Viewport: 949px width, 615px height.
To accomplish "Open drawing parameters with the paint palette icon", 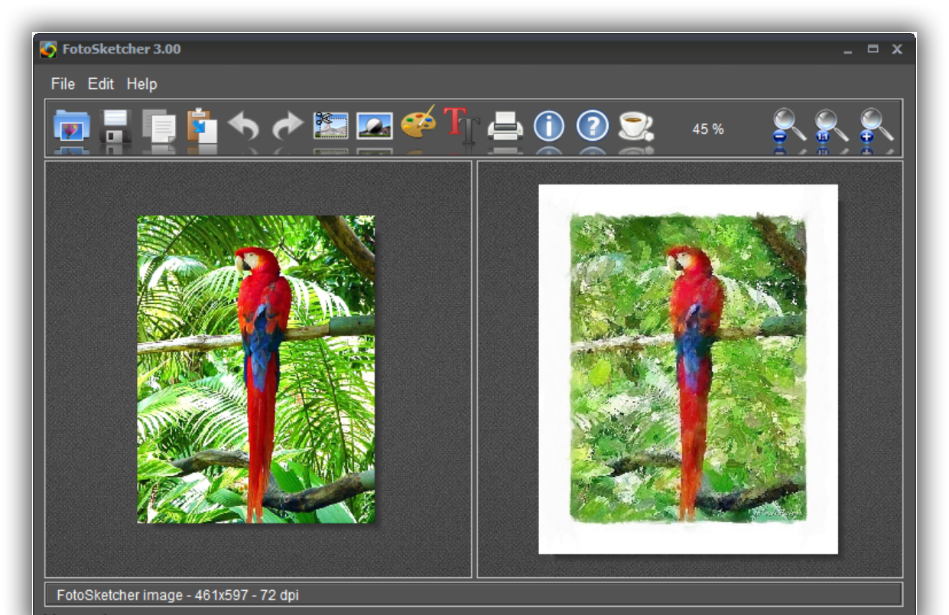I will (418, 124).
